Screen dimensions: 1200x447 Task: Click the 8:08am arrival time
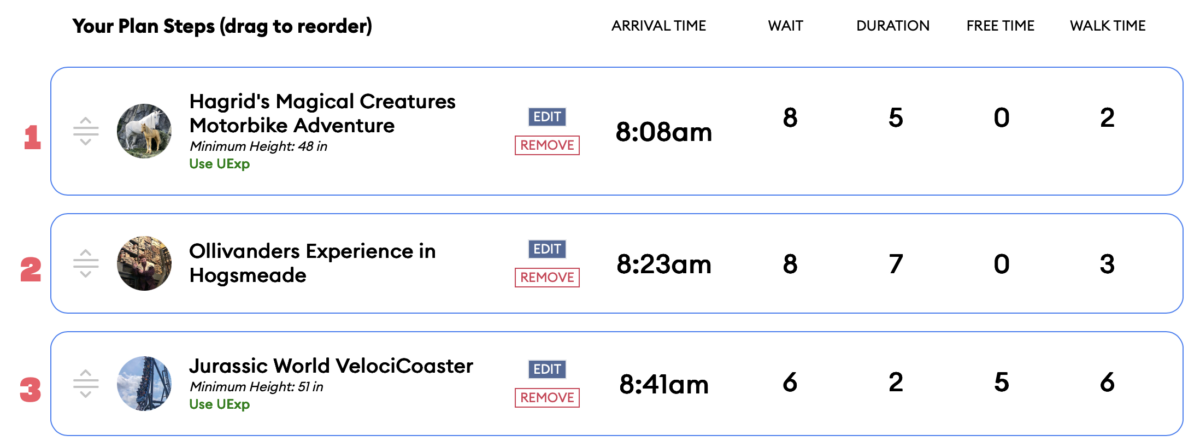click(664, 132)
